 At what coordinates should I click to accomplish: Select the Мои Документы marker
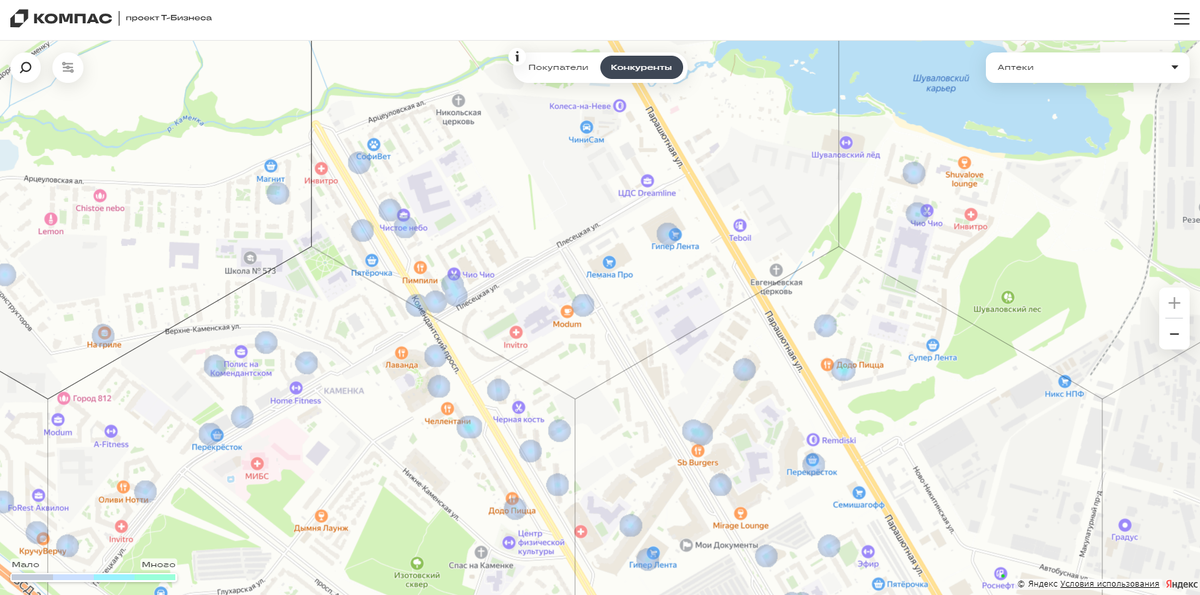tap(686, 545)
